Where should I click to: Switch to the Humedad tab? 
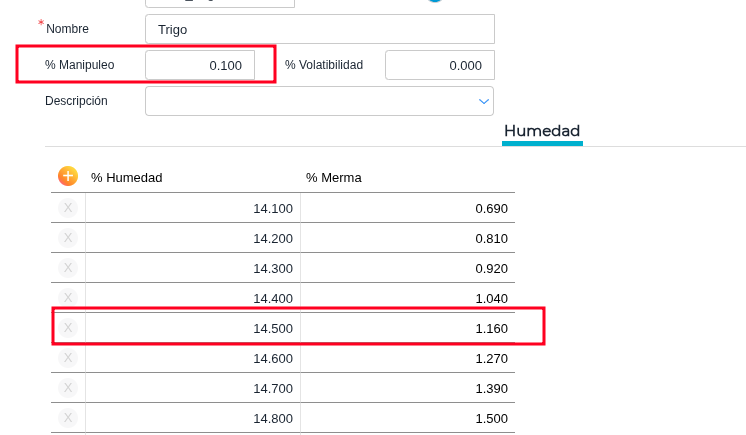[542, 131]
